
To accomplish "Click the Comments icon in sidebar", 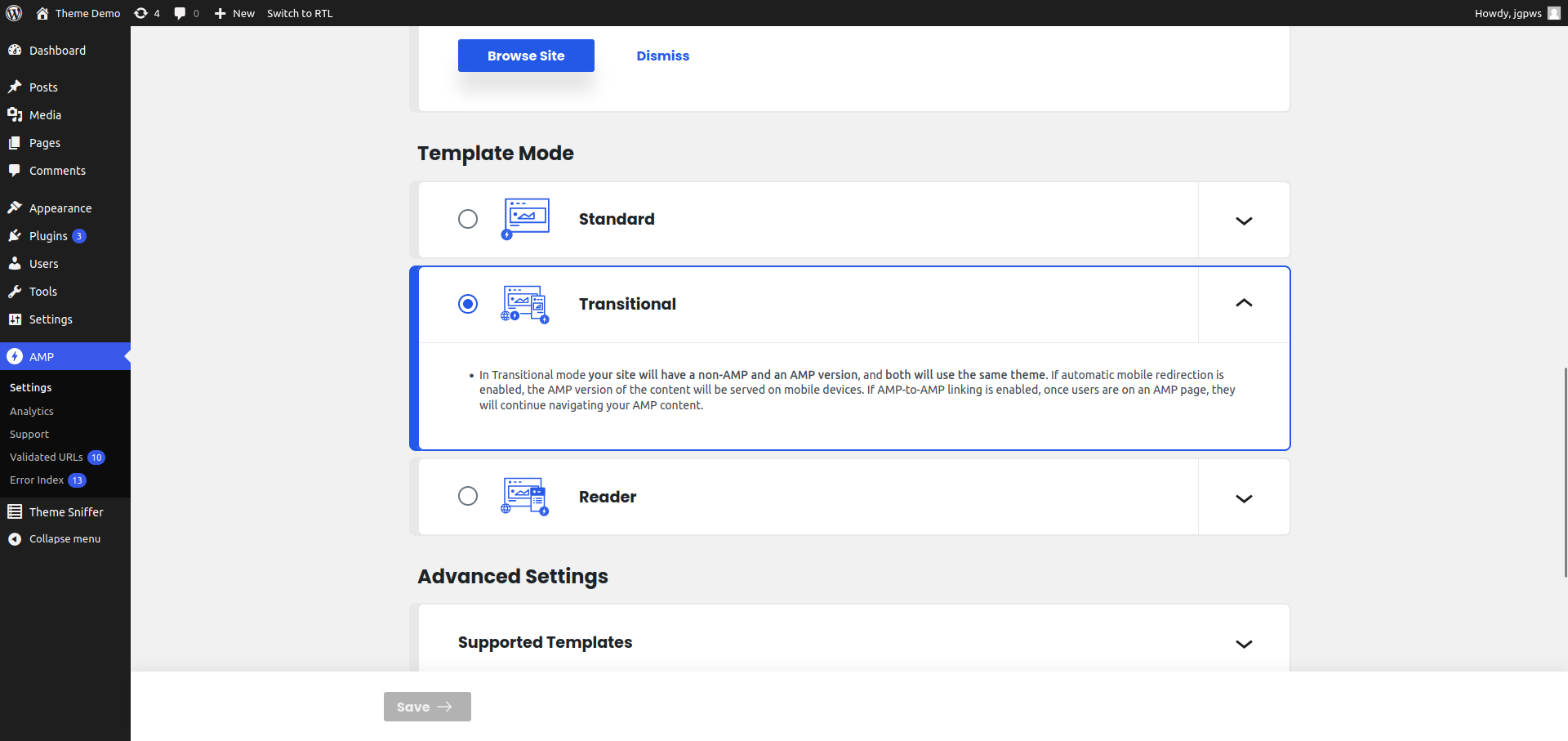I will tap(15, 170).
